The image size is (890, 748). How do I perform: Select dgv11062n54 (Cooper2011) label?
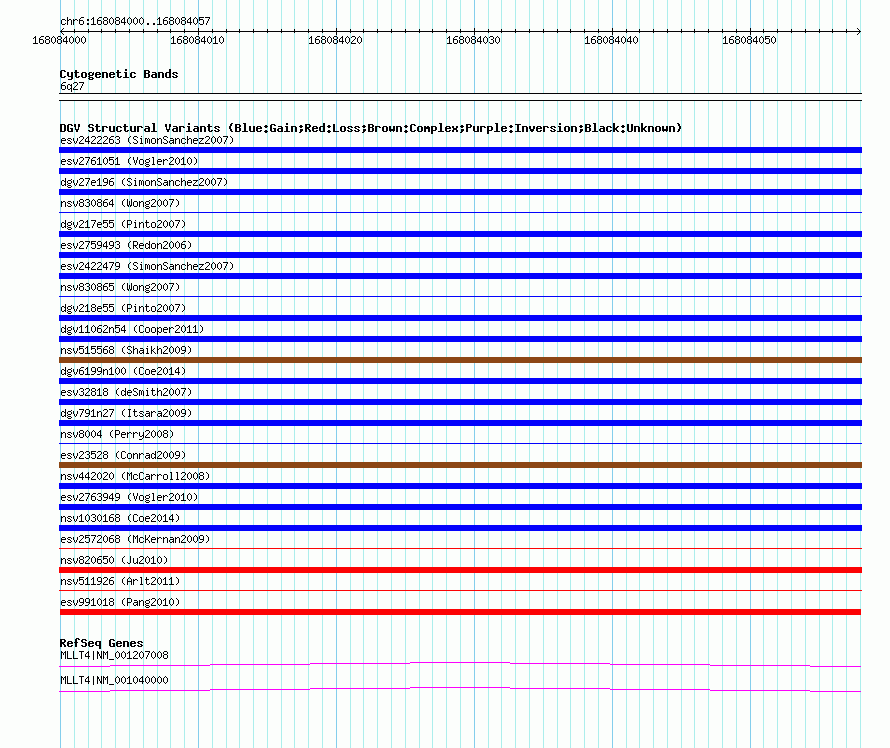132,329
